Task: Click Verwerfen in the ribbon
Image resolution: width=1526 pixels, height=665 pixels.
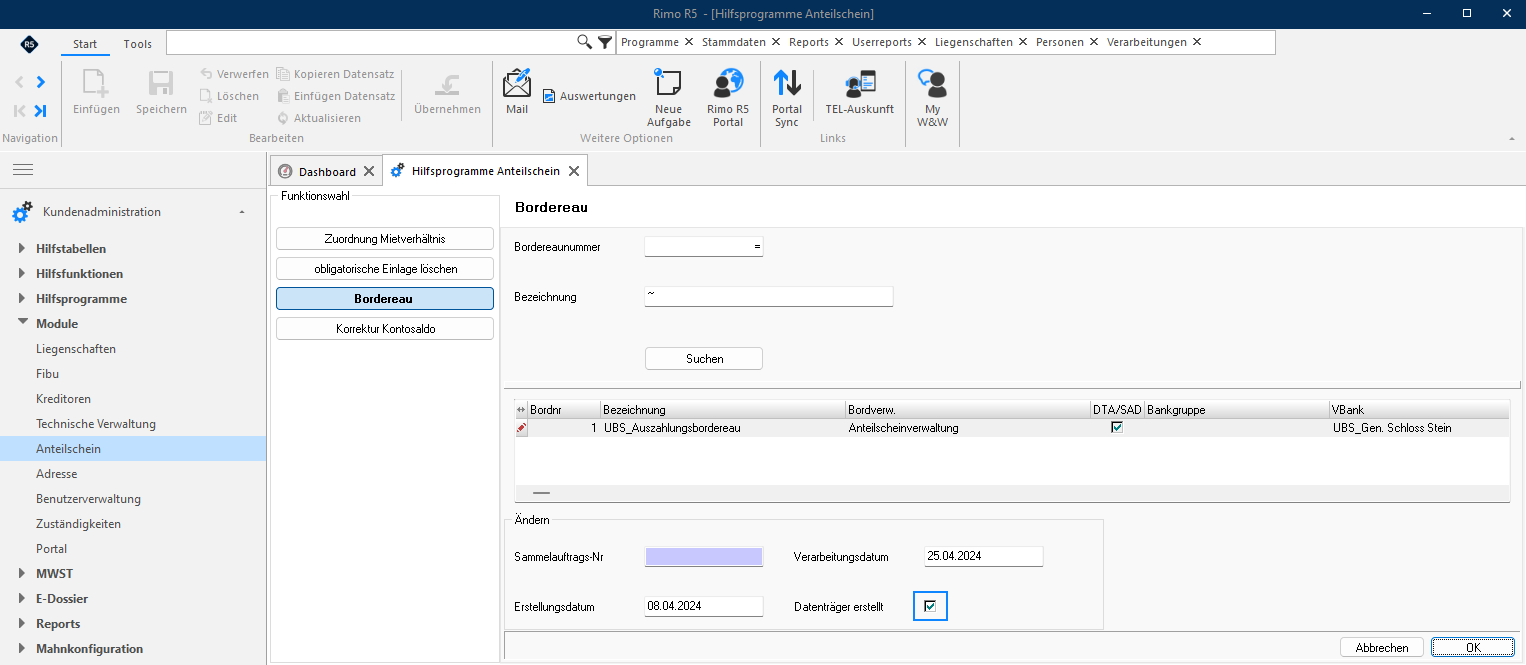Action: (234, 74)
